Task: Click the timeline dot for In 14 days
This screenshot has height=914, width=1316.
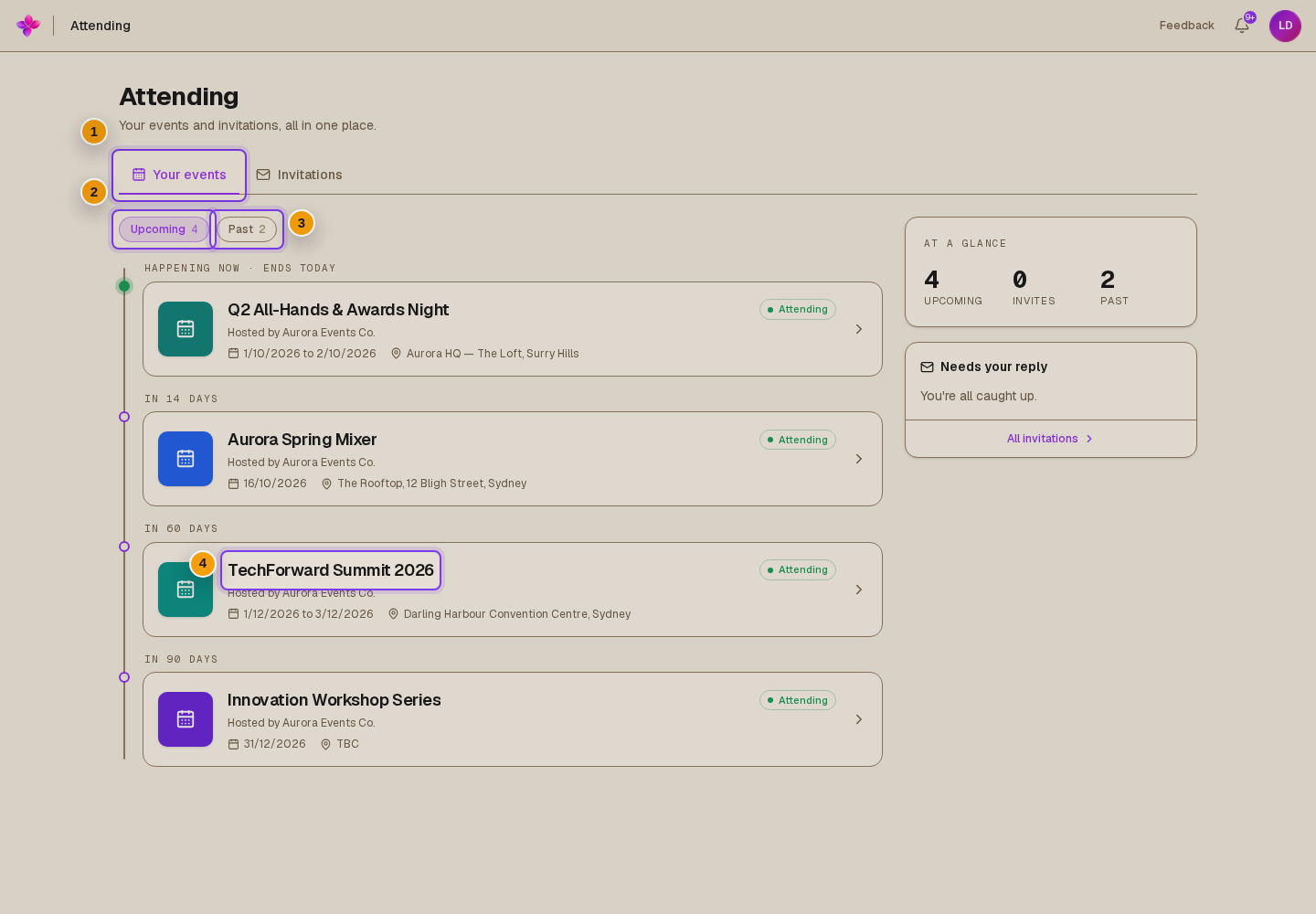Action: [x=124, y=417]
